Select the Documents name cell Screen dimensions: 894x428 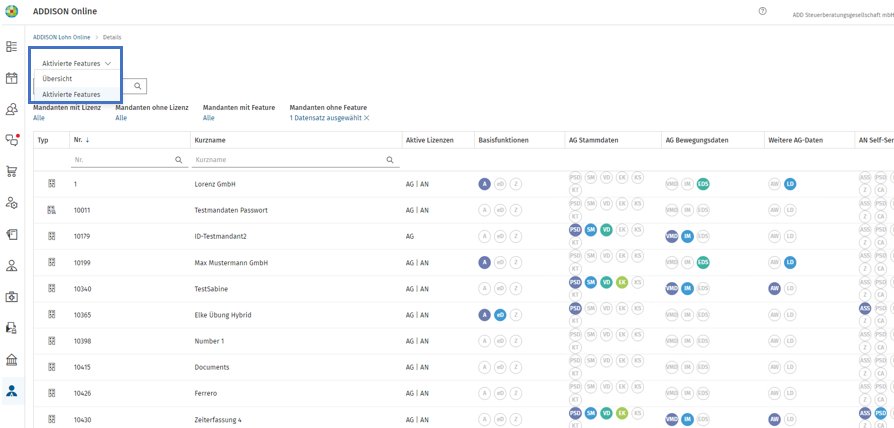212,367
